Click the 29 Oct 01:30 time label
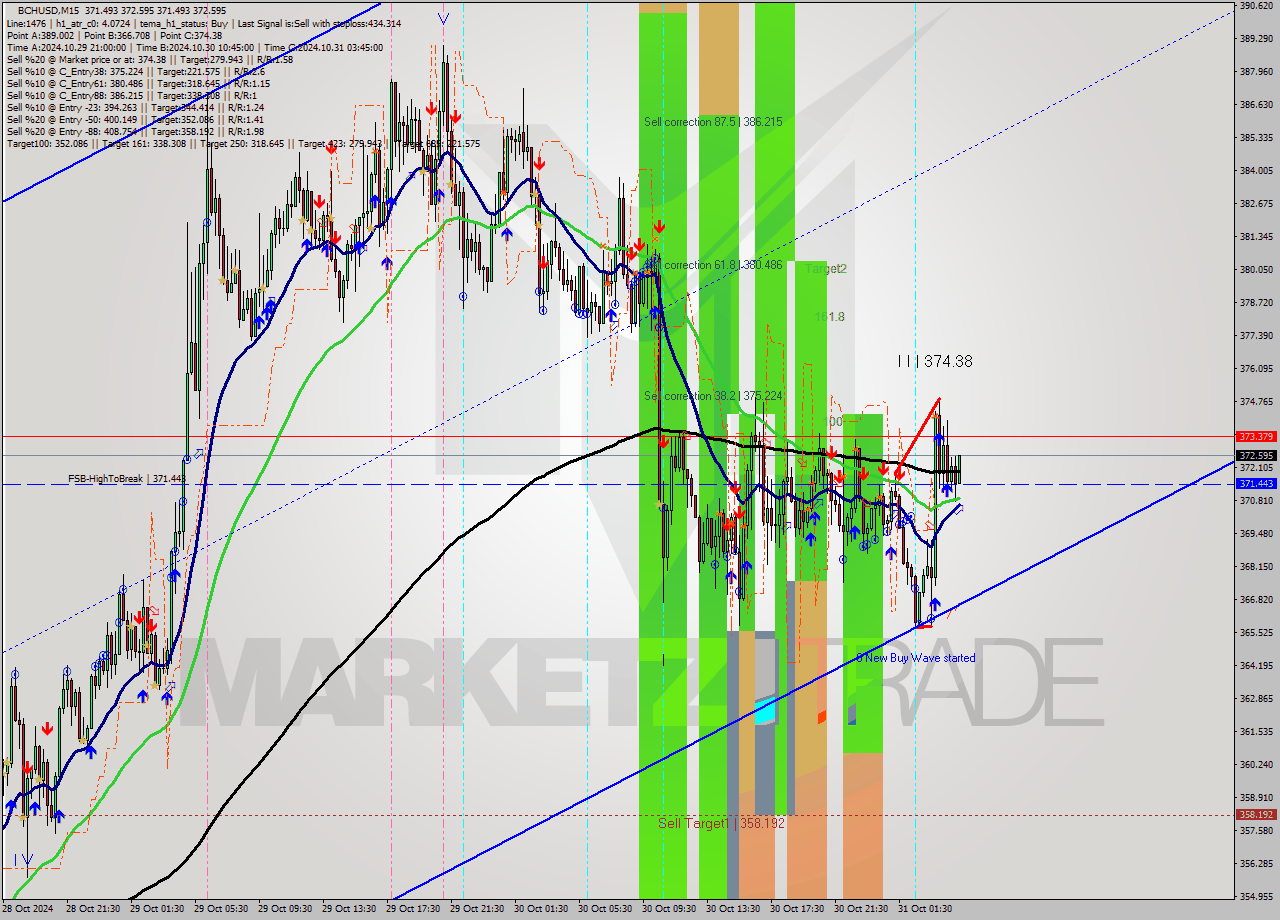 (157, 909)
